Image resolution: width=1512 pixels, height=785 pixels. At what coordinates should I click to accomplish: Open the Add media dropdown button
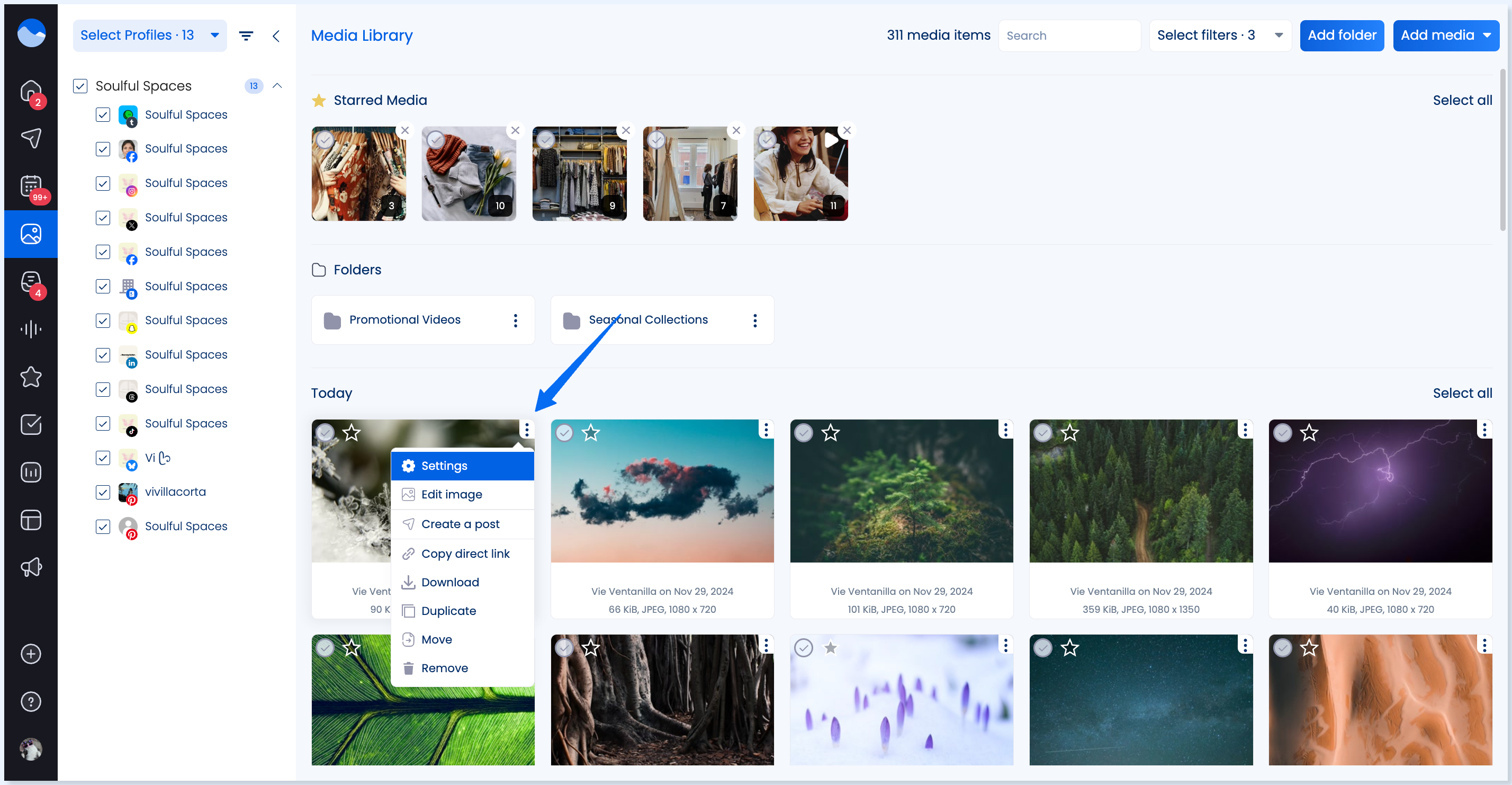point(1446,36)
